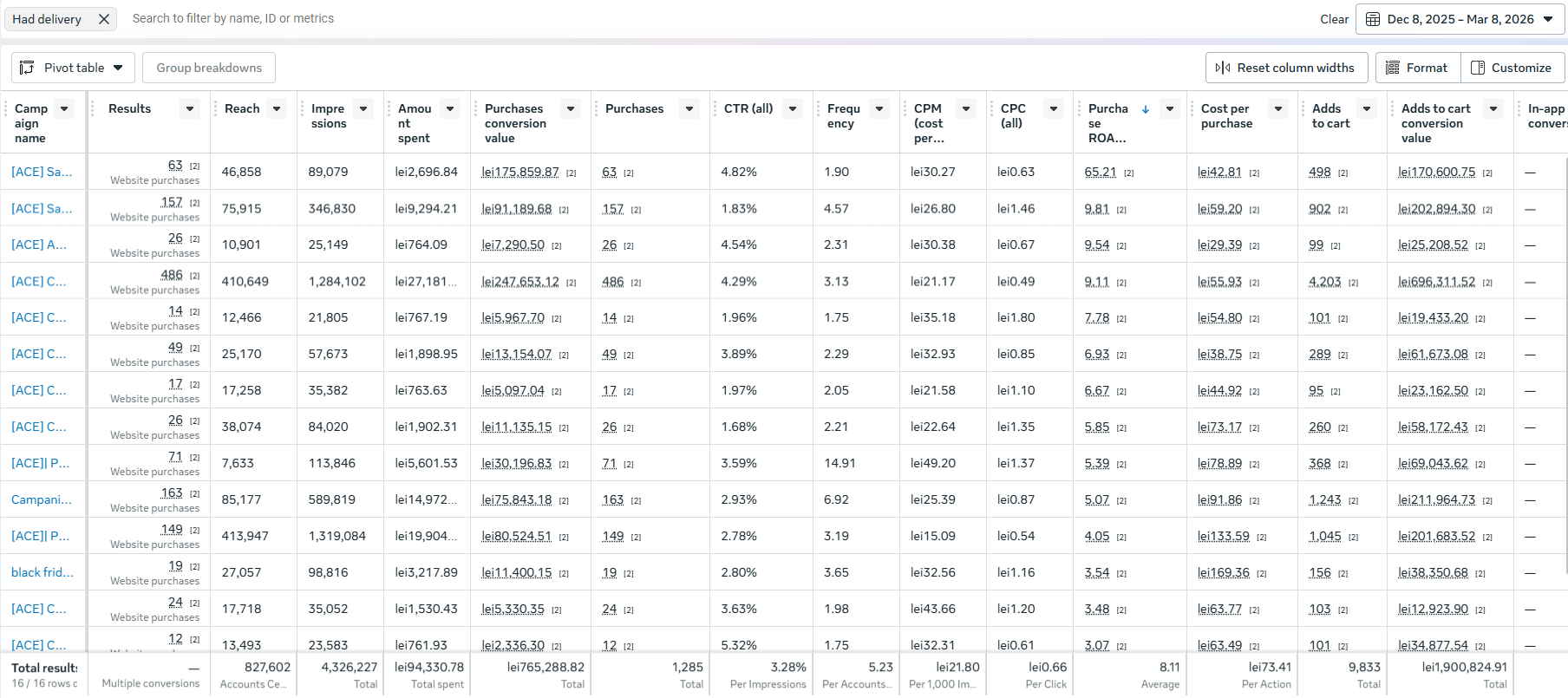Viewport: 1568px width, 698px height.
Task: Click adds to cart conversion value lei696,311.52
Action: 1437,282
